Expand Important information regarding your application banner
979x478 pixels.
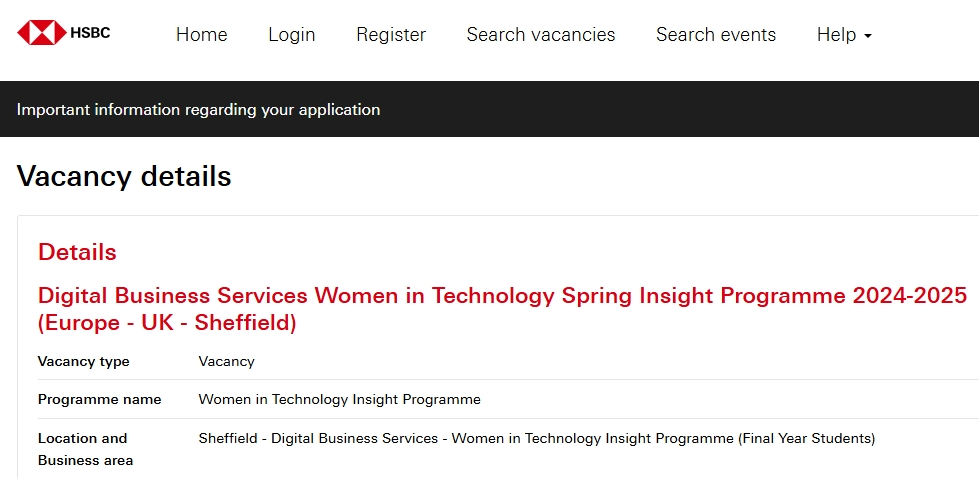199,109
